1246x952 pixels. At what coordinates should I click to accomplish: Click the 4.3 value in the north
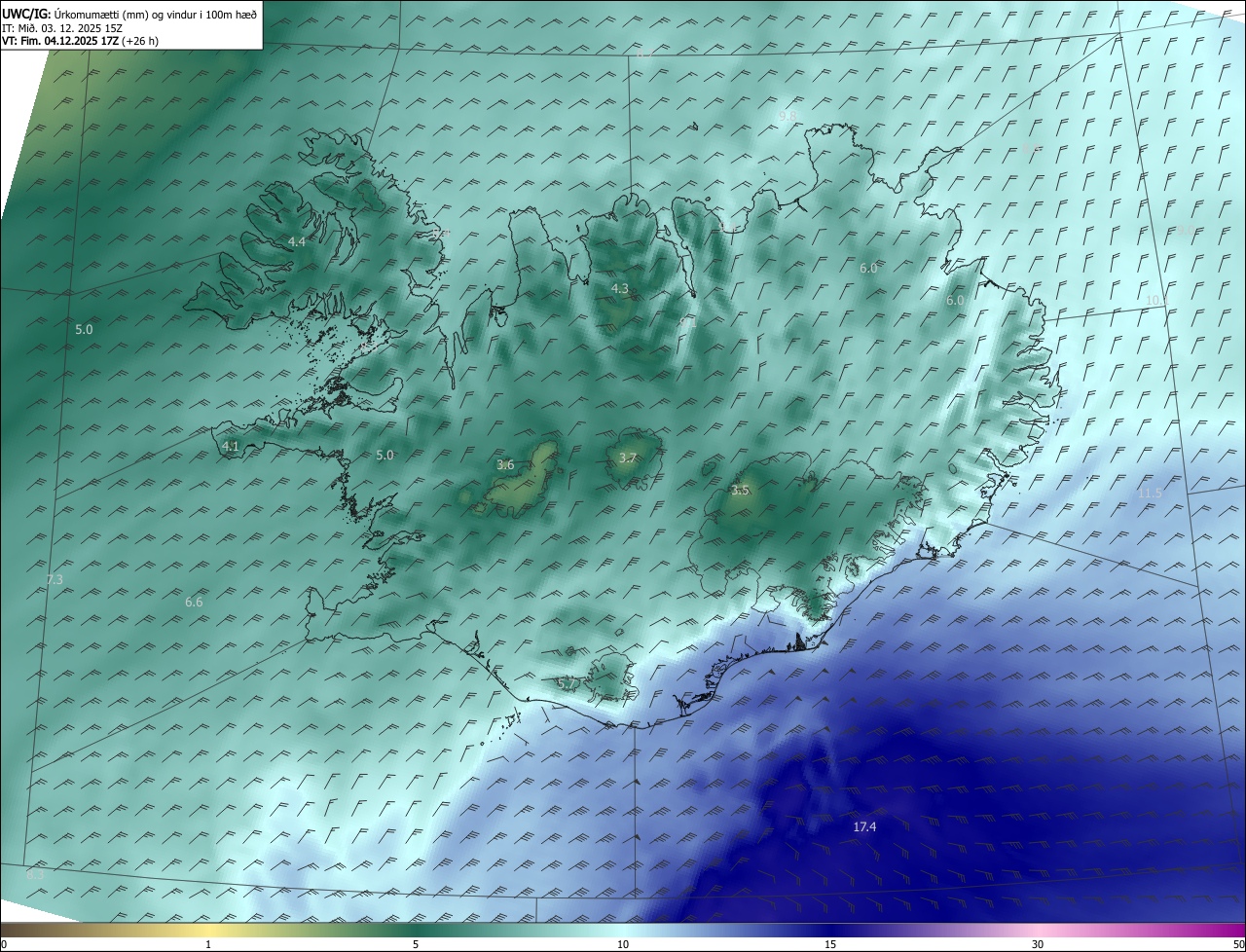pyautogui.click(x=620, y=288)
